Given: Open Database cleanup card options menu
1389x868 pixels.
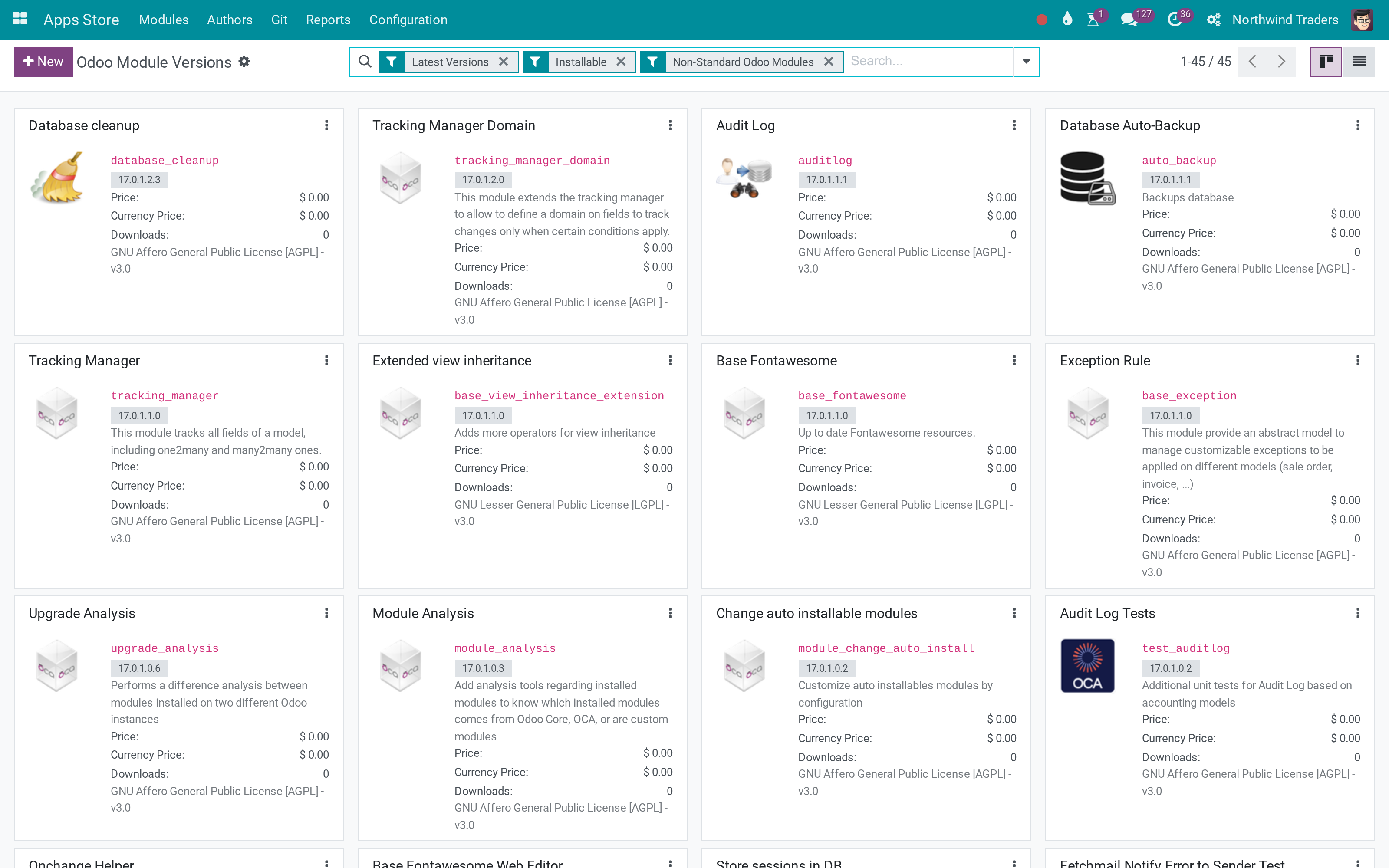Looking at the screenshot, I should pos(326,125).
